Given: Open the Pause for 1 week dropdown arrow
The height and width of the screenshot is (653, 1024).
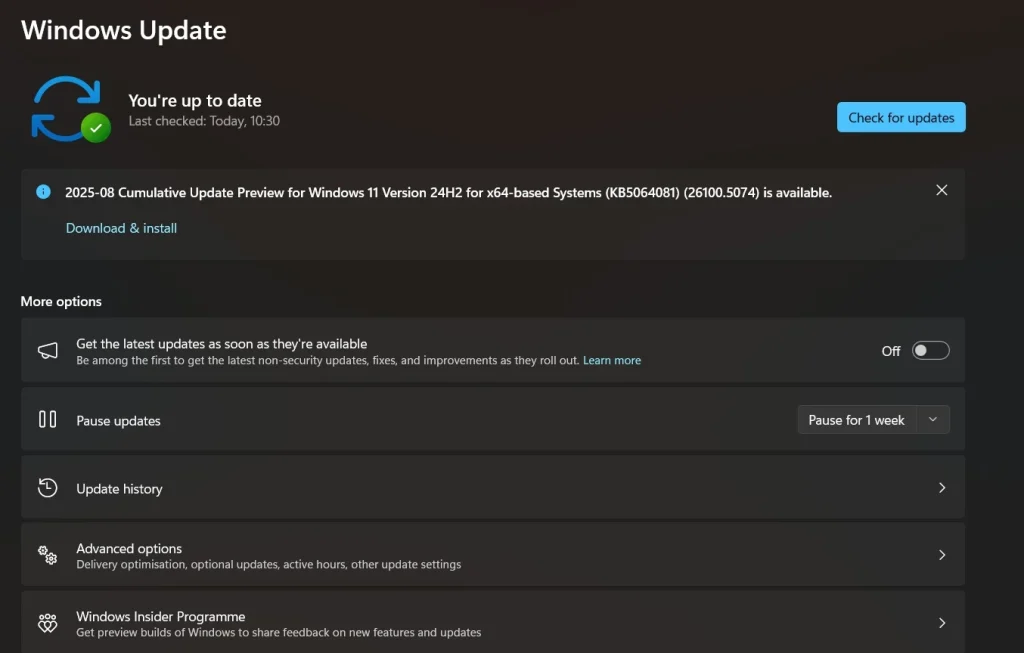Looking at the screenshot, I should point(933,420).
